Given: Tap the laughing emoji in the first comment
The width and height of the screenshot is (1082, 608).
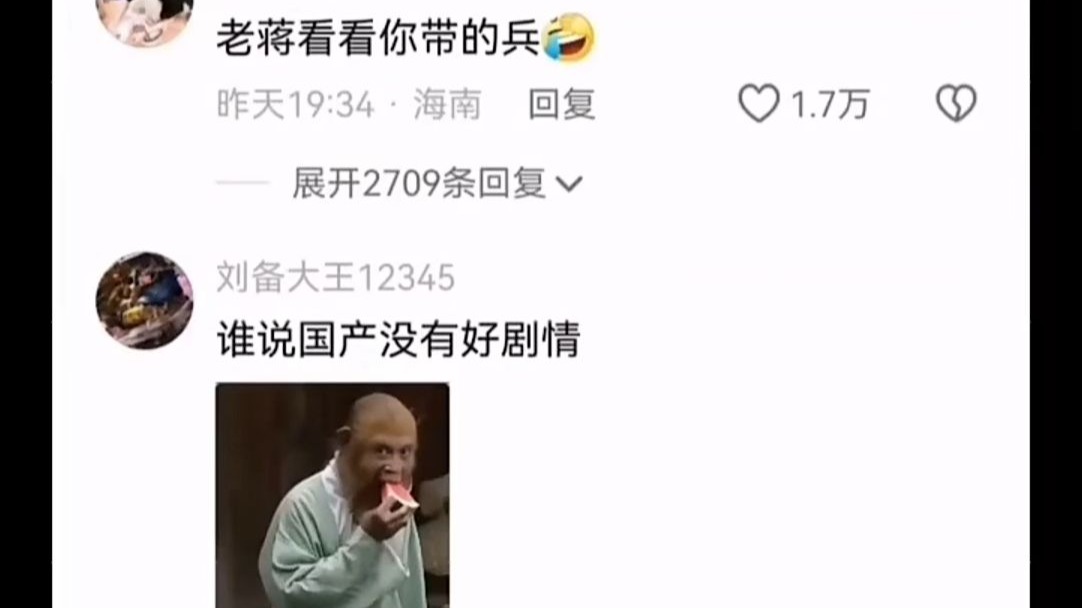Looking at the screenshot, I should [569, 38].
